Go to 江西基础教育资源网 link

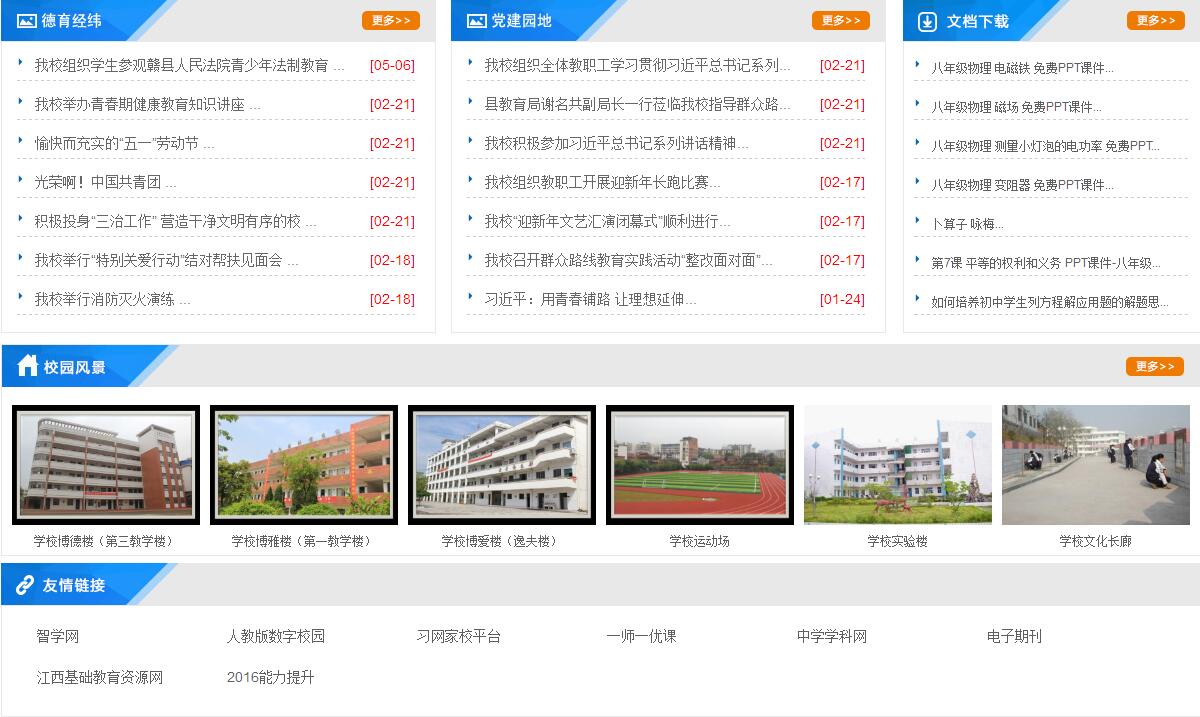(99, 677)
